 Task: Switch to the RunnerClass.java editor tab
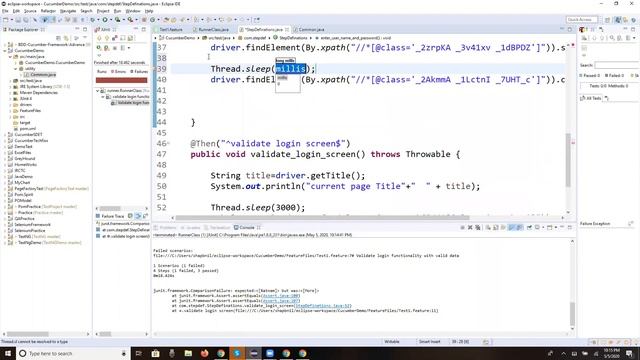click(x=213, y=29)
